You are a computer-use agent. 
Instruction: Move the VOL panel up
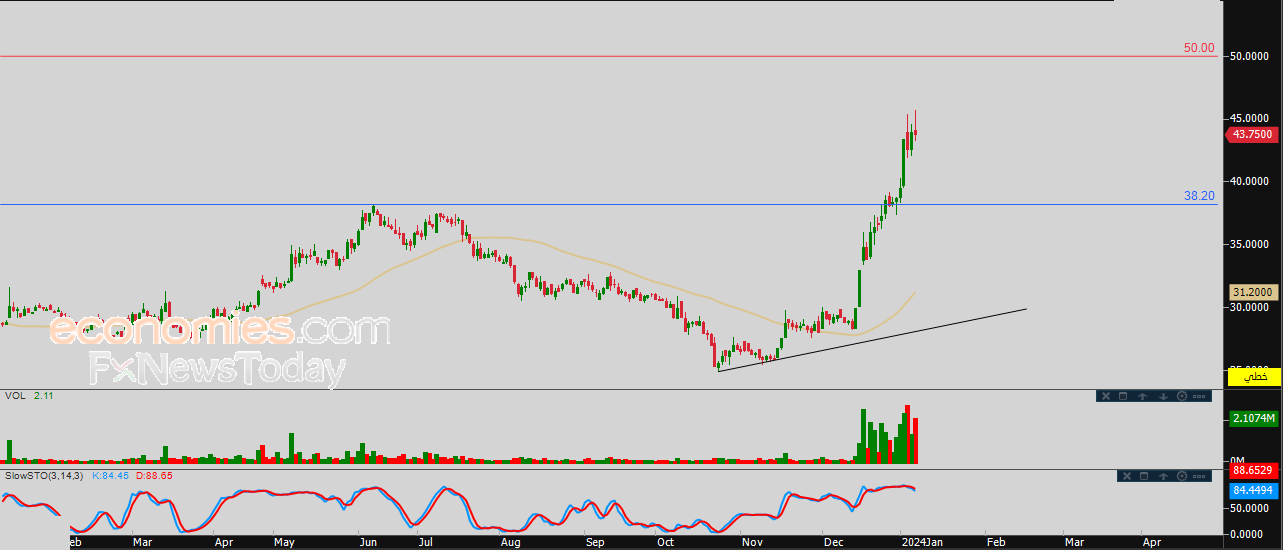(x=1142, y=396)
